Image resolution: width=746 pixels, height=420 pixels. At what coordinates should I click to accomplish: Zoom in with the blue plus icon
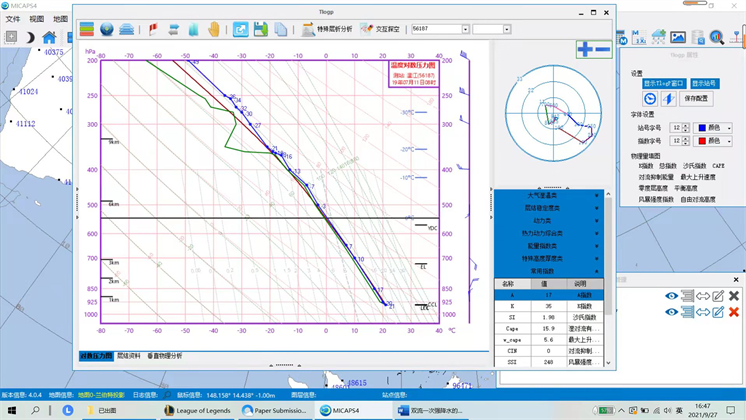pyautogui.click(x=584, y=49)
